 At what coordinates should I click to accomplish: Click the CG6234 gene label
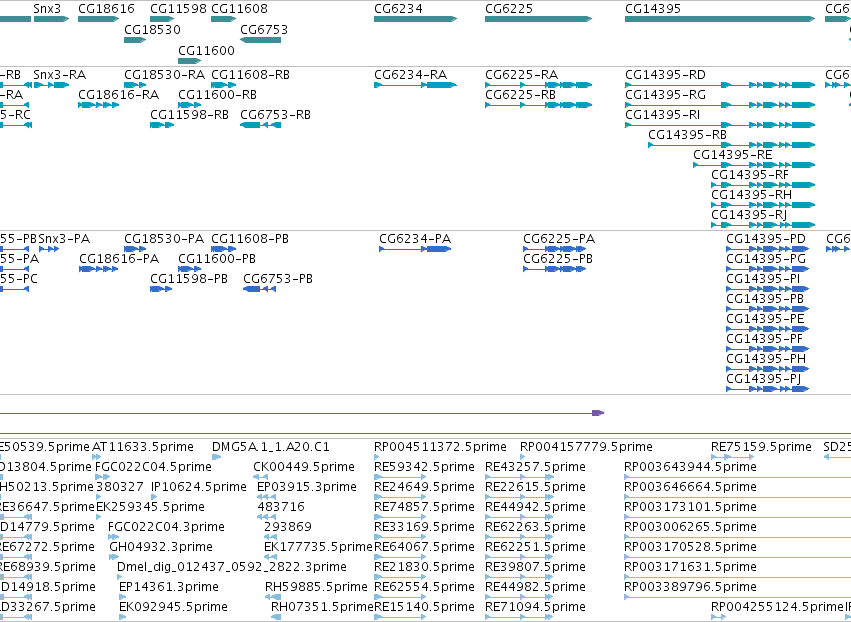click(x=398, y=9)
